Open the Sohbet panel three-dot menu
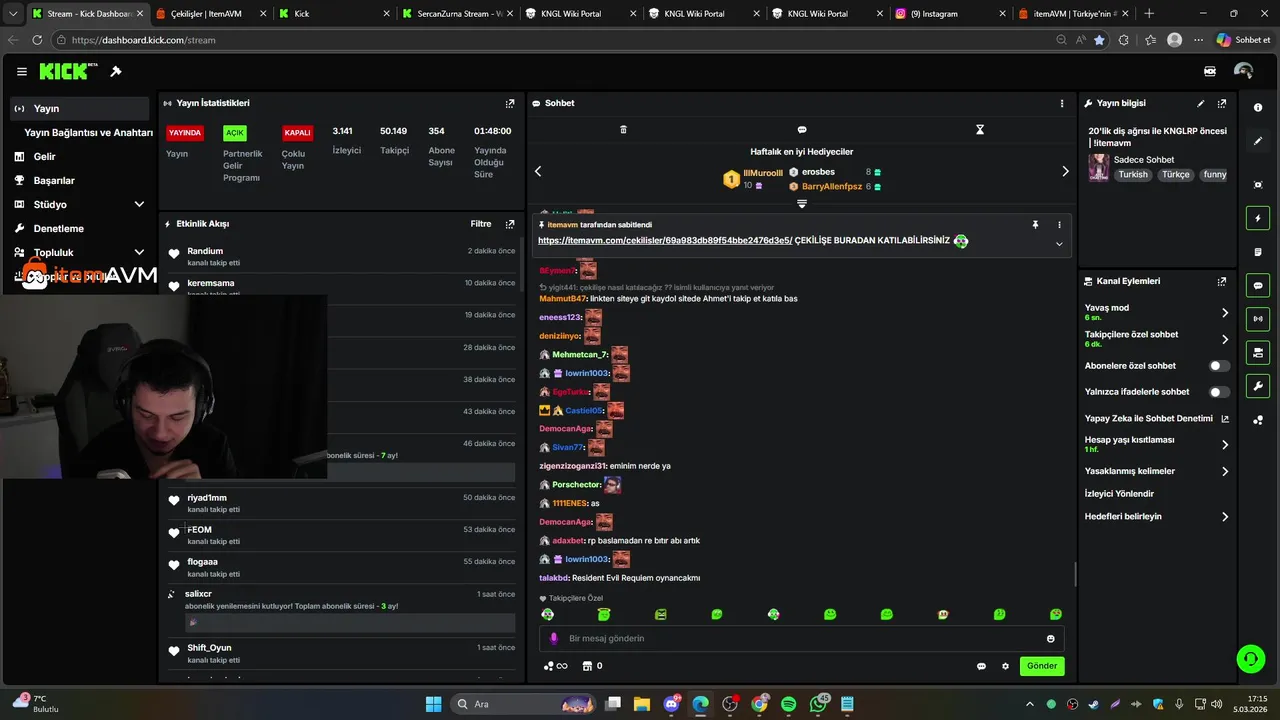The height and width of the screenshot is (720, 1280). click(x=1062, y=103)
